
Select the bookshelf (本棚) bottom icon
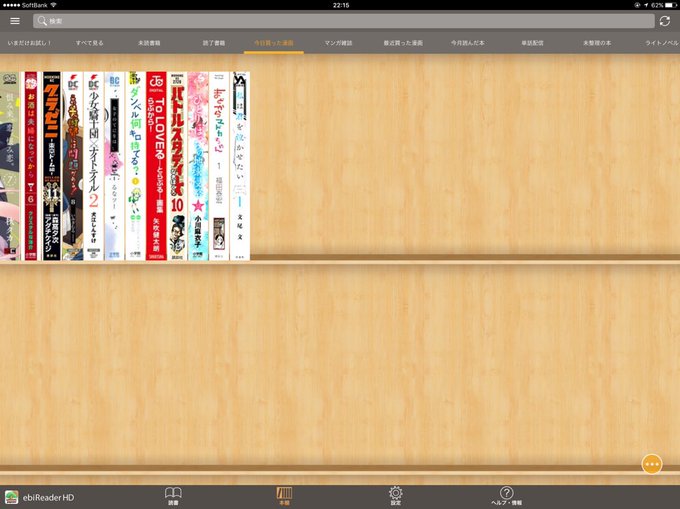(284, 496)
